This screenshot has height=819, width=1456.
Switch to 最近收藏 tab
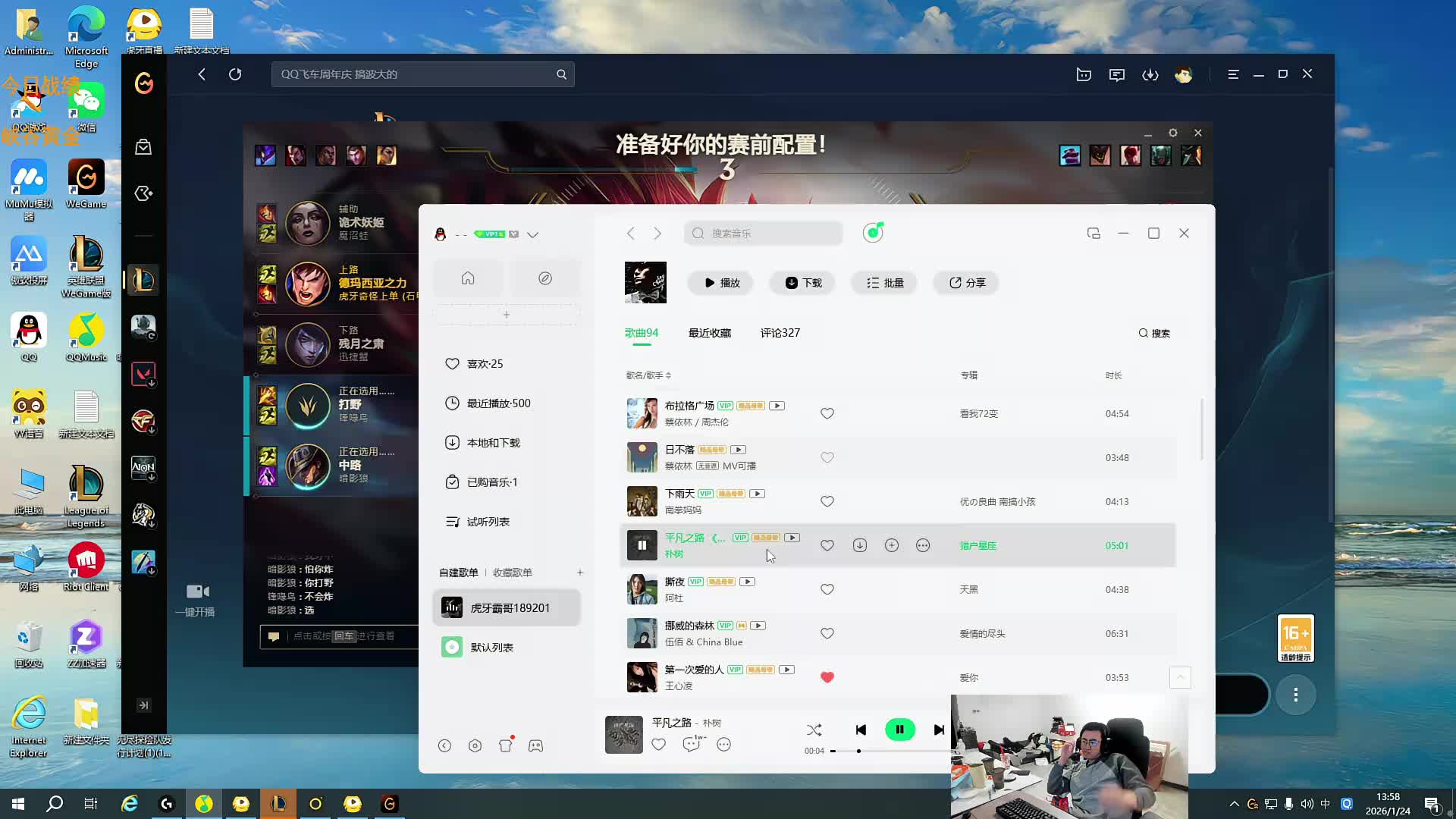[x=709, y=333]
